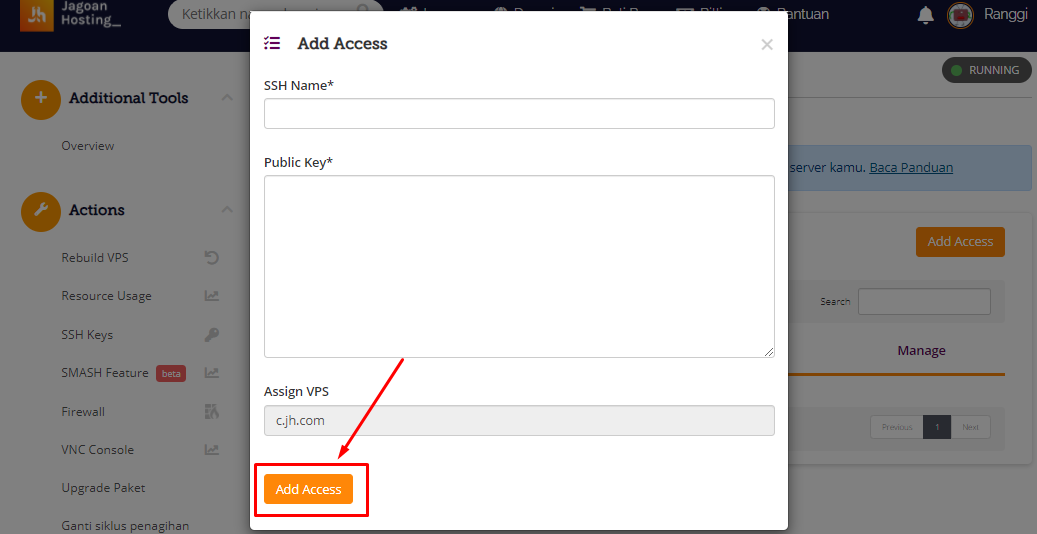Collapse the Actions section chevron
Screen dimensions: 1037x534
point(227,210)
